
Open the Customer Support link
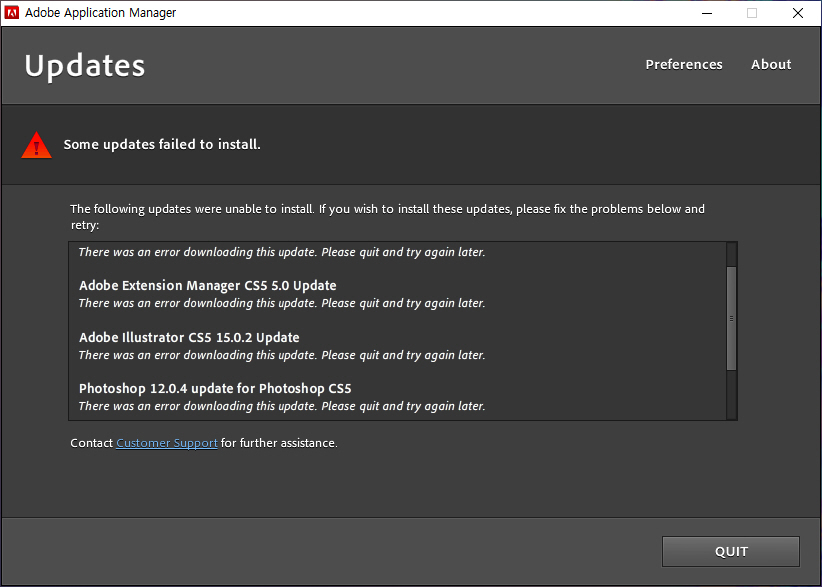[167, 443]
